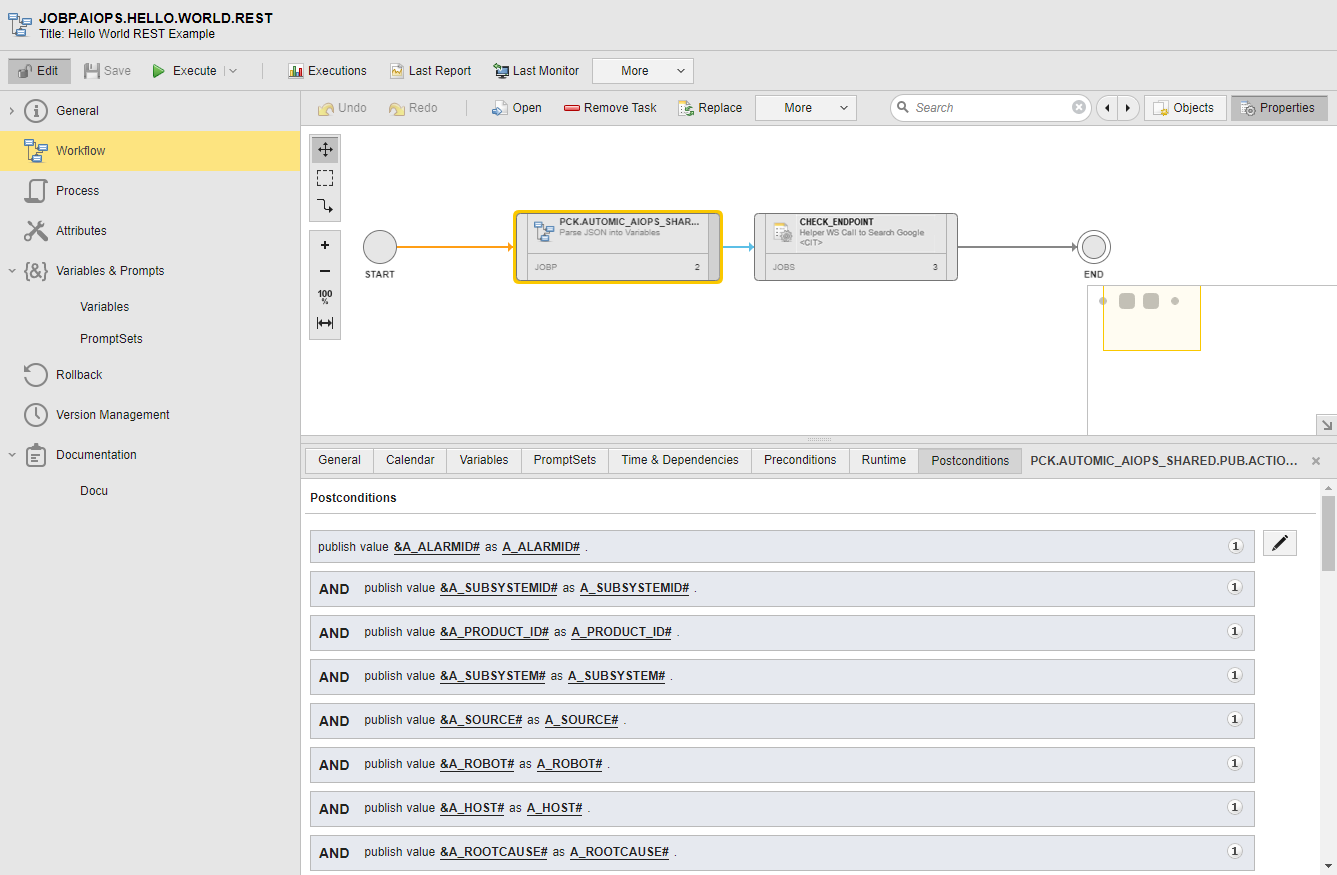Open the Time & Dependencies tab
1337x875 pixels.
pyautogui.click(x=679, y=460)
